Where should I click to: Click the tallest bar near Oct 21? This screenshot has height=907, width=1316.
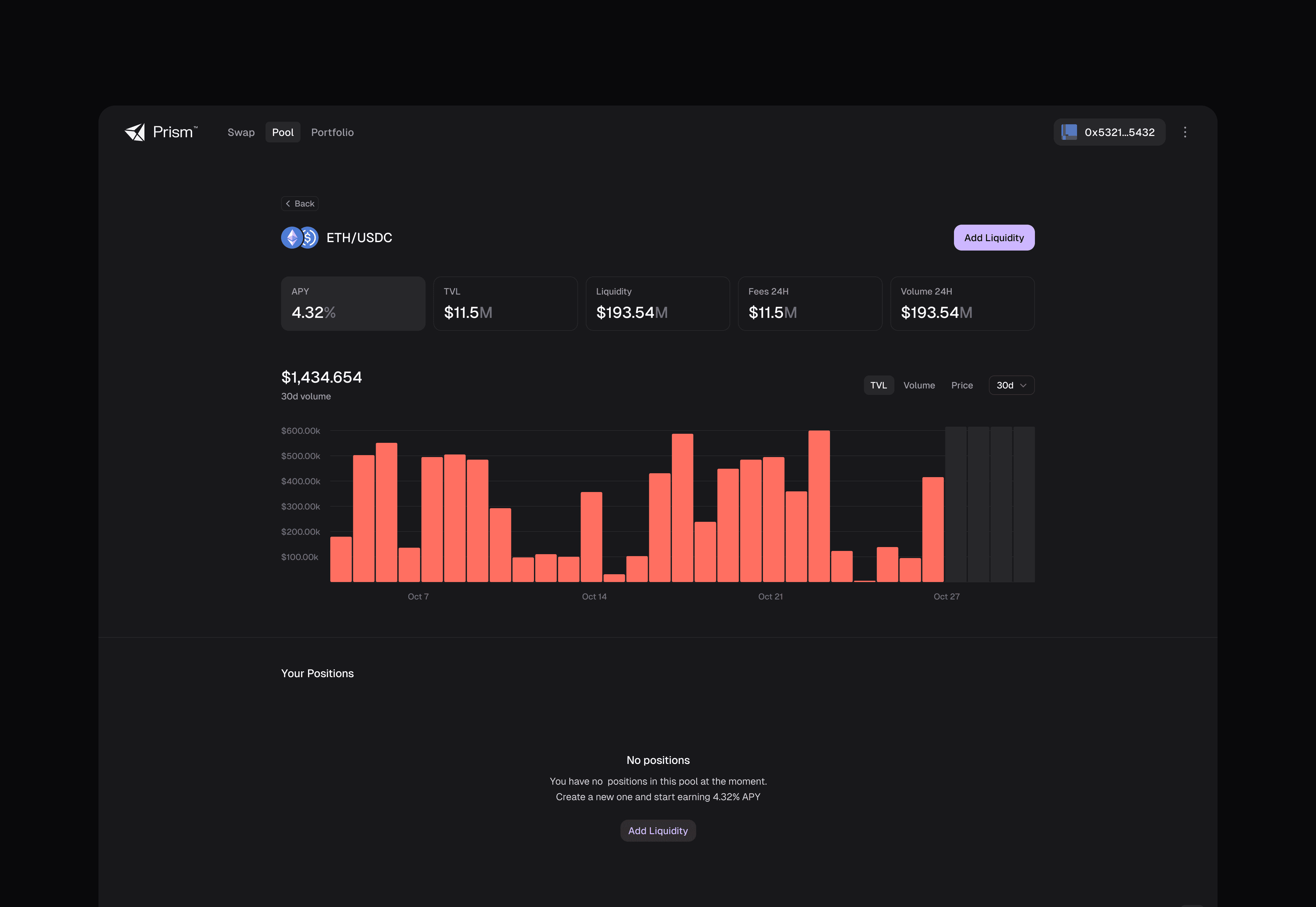coord(819,506)
